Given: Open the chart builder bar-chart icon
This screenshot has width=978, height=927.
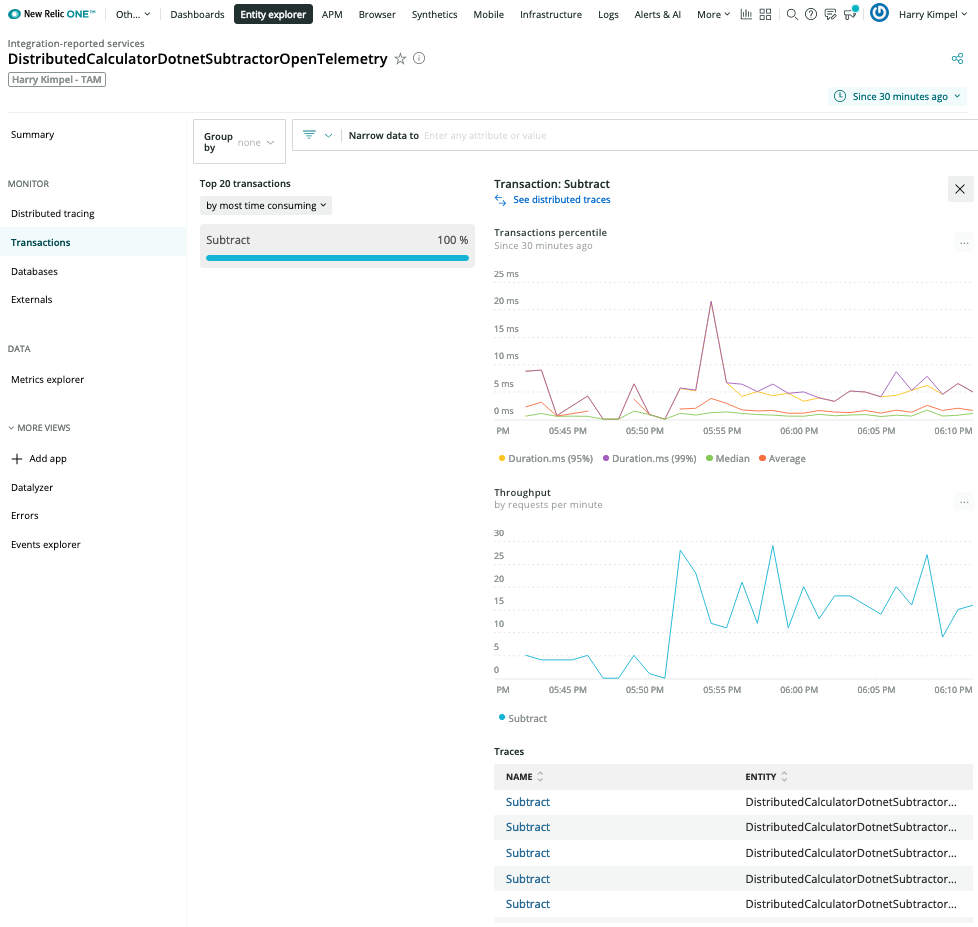Looking at the screenshot, I should pos(747,15).
